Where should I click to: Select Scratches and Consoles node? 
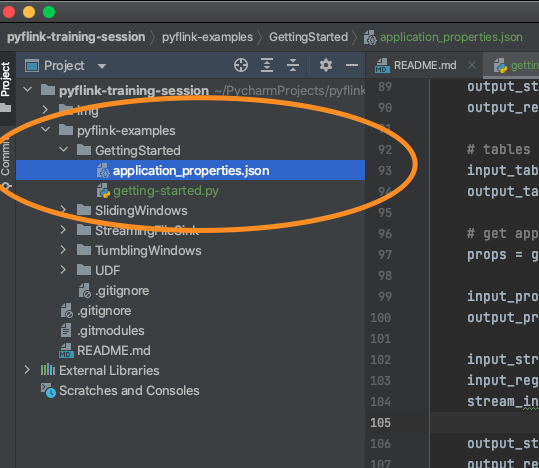[x=190, y=391]
